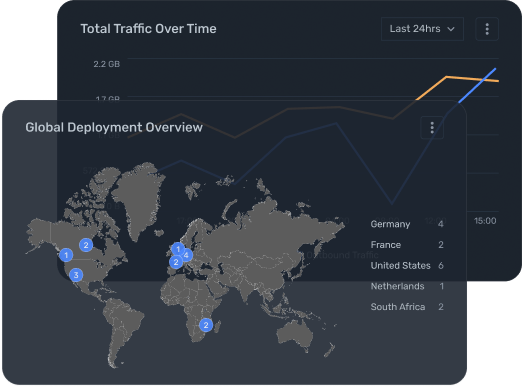Click the 2.2 GB axis label
This screenshot has width=522, height=388.
pos(106,64)
